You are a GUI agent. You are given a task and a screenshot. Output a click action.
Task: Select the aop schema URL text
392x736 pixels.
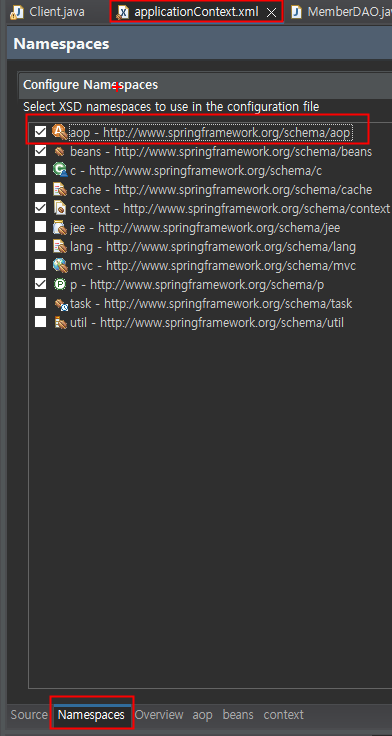click(226, 133)
